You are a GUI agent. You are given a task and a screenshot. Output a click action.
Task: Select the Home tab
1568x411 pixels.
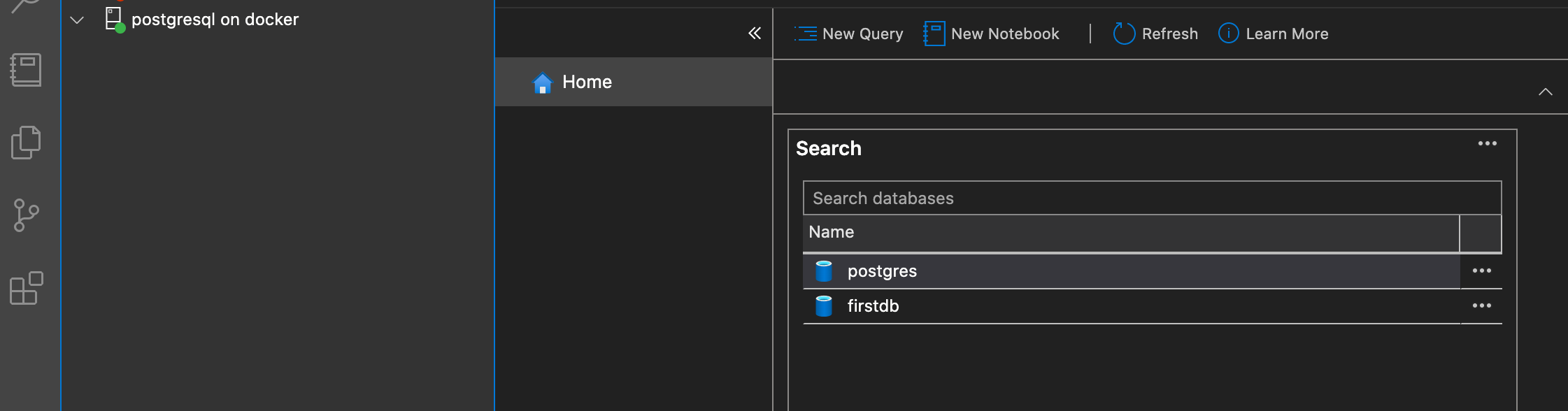coord(587,82)
